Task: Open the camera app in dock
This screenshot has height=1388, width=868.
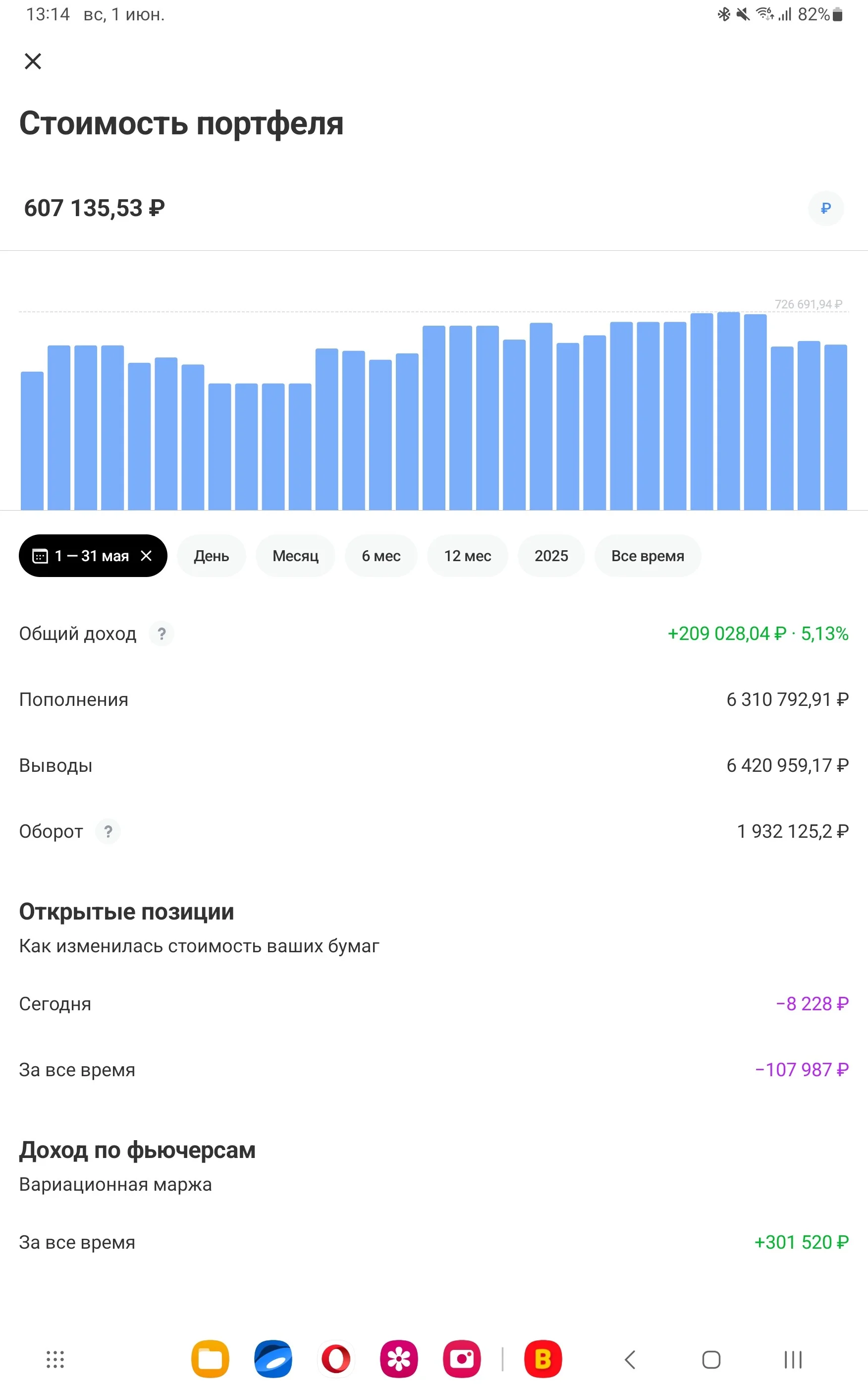Action: tap(462, 1359)
